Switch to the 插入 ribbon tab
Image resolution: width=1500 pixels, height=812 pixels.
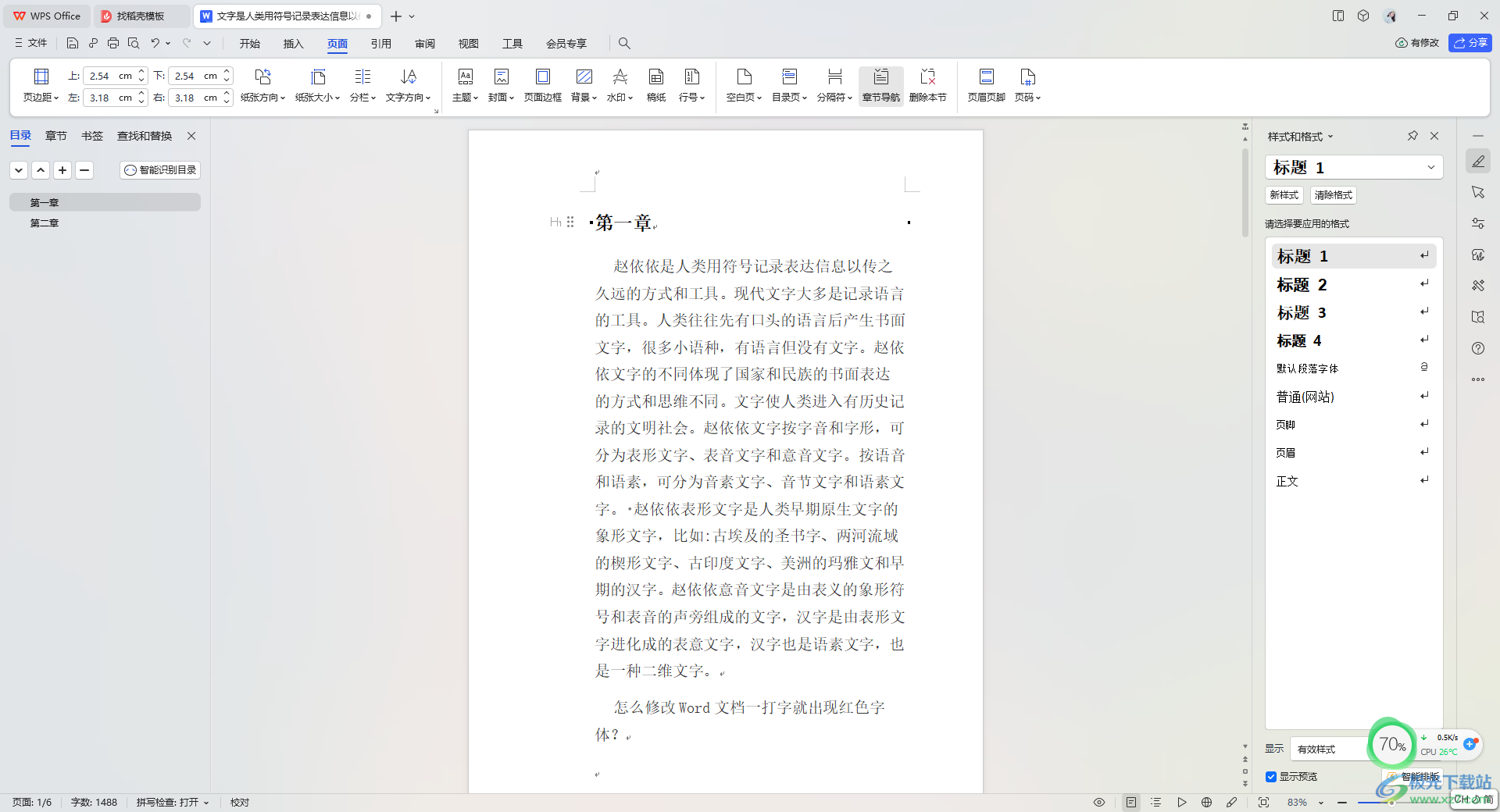point(294,44)
